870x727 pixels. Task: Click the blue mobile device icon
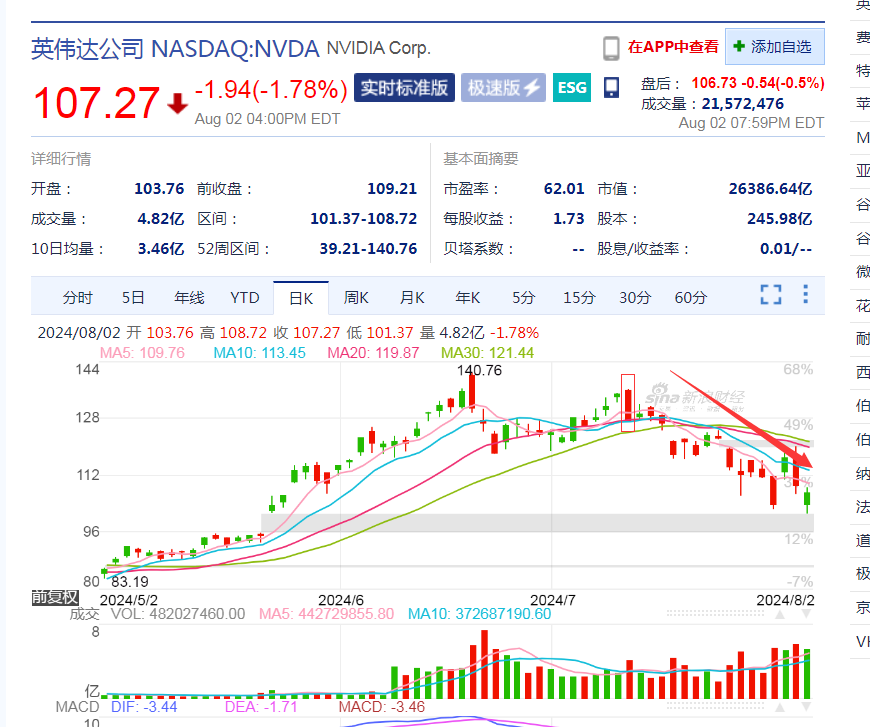click(611, 88)
